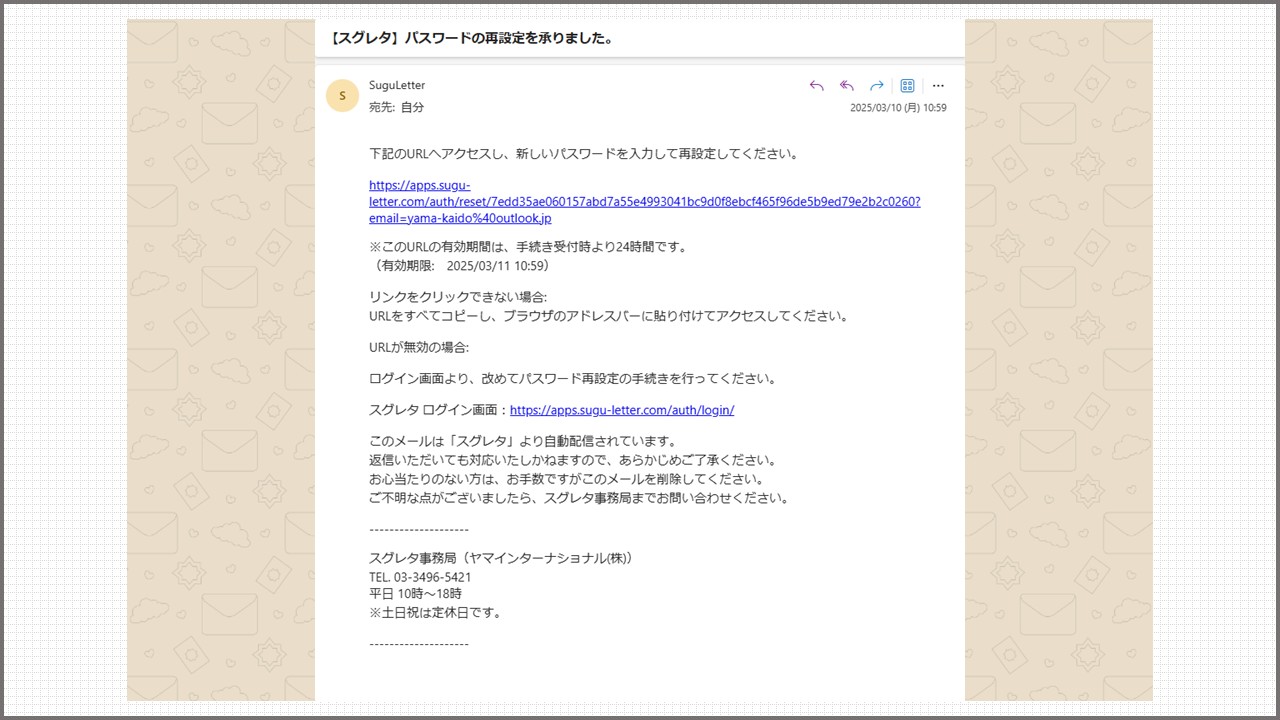
Task: Click the Reply All arrow icon
Action: (x=847, y=86)
